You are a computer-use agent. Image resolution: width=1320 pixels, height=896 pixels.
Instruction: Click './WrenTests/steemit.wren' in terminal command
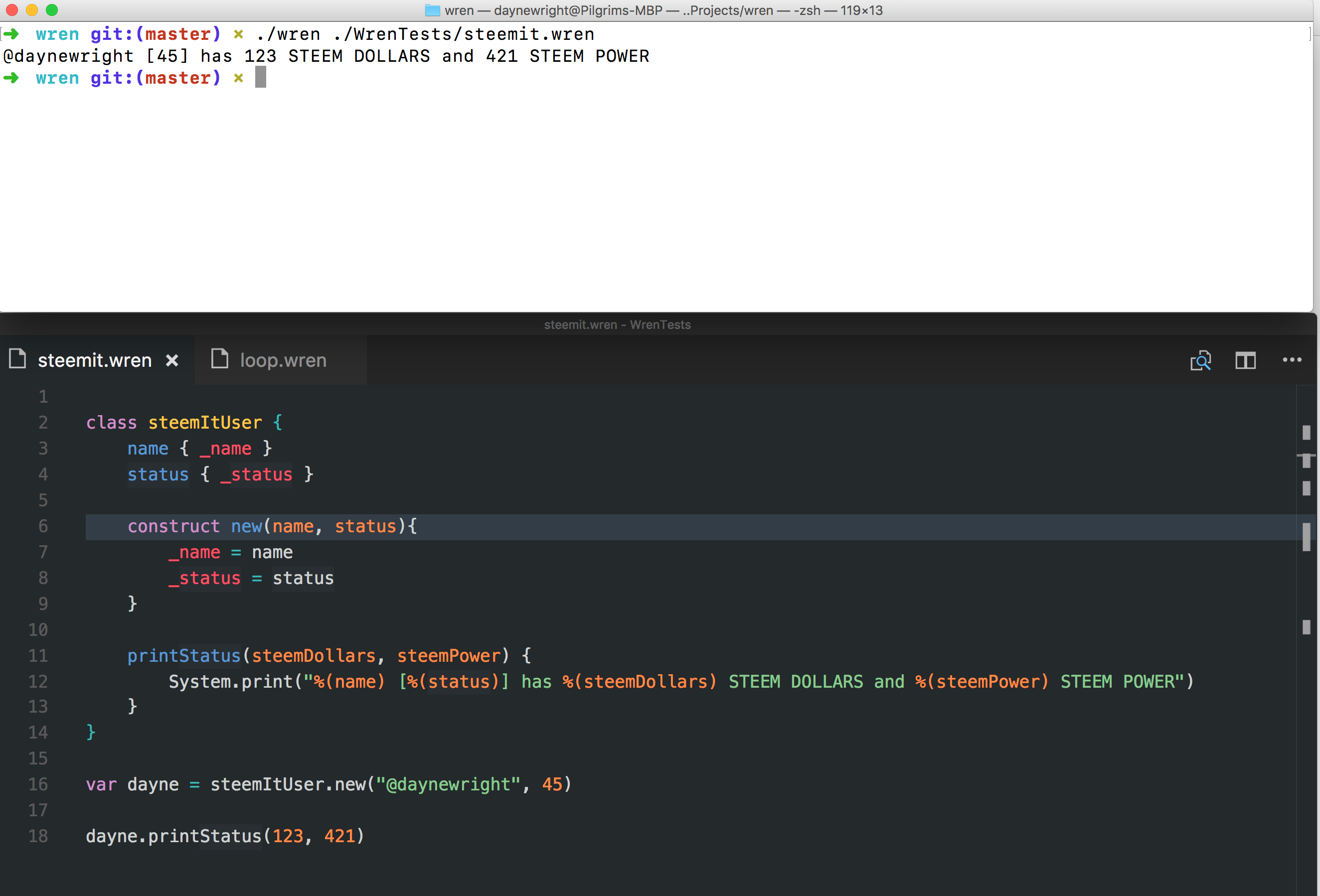464,34
